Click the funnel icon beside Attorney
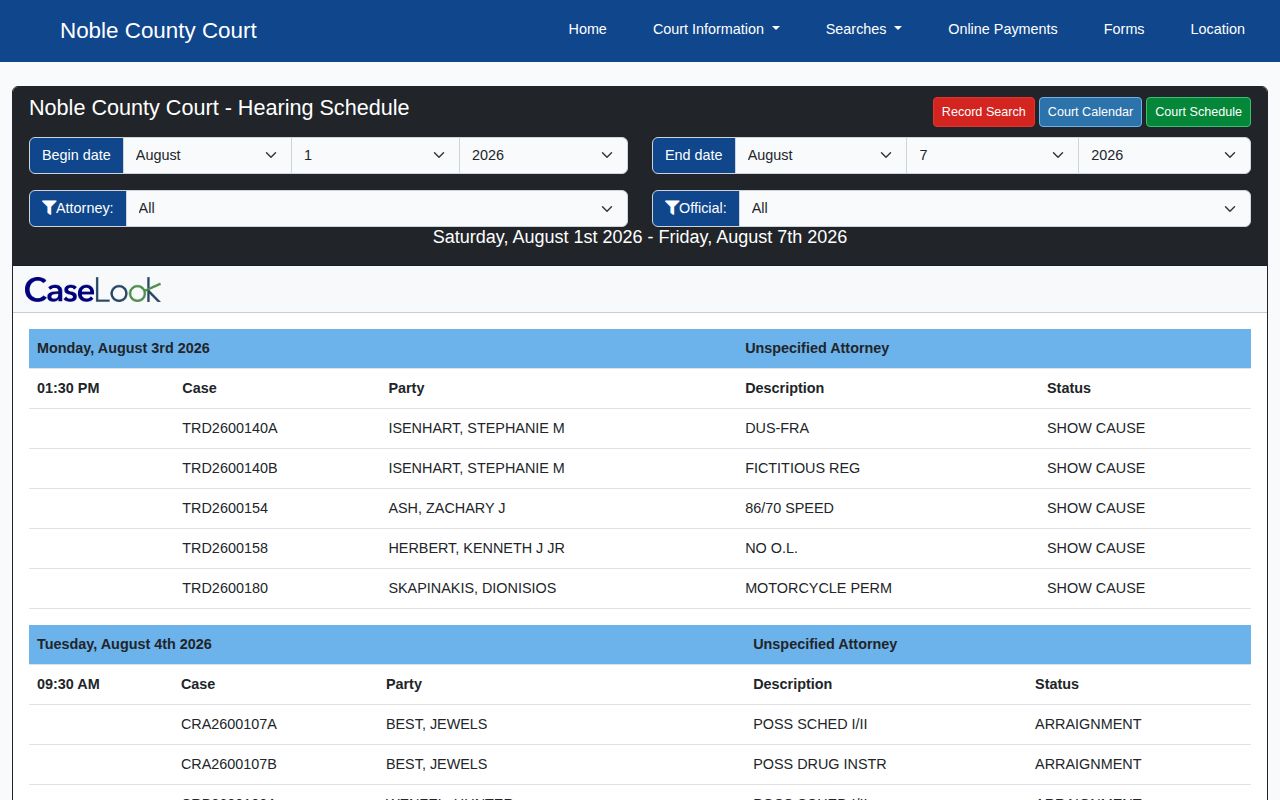The height and width of the screenshot is (800, 1280). click(48, 208)
